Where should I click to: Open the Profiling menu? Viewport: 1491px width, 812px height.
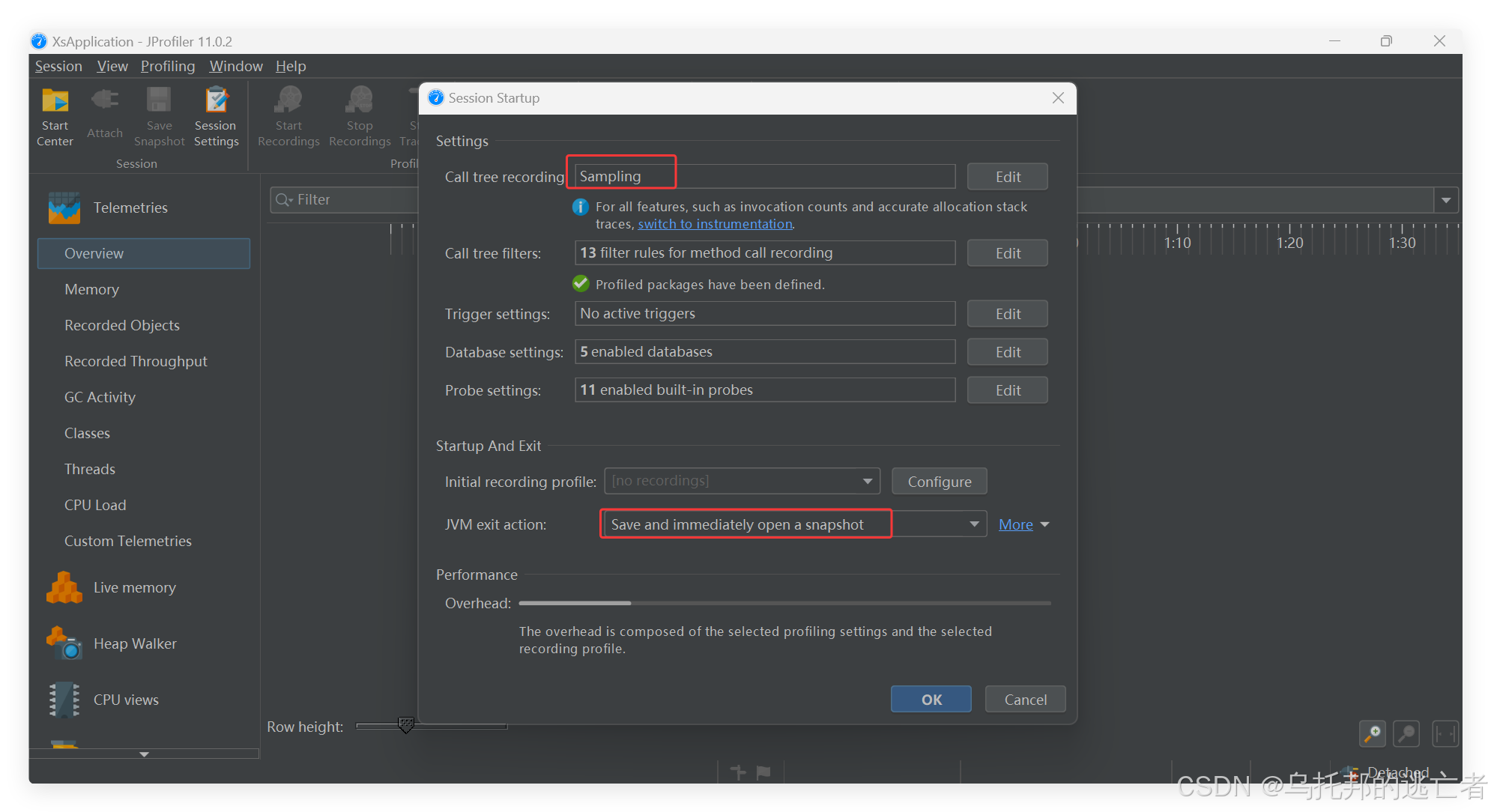click(x=168, y=66)
